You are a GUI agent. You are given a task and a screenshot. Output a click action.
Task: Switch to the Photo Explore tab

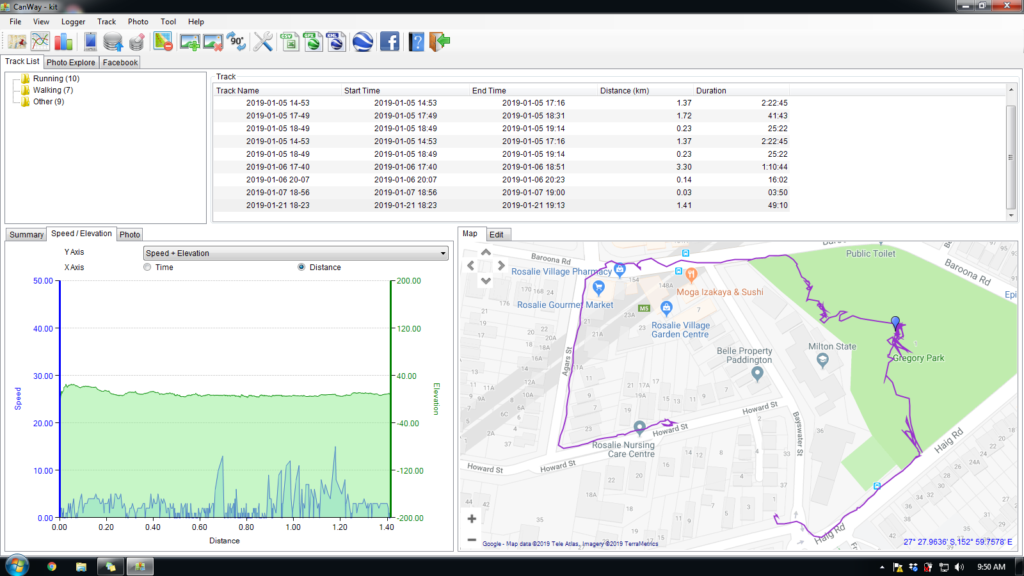(x=70, y=62)
